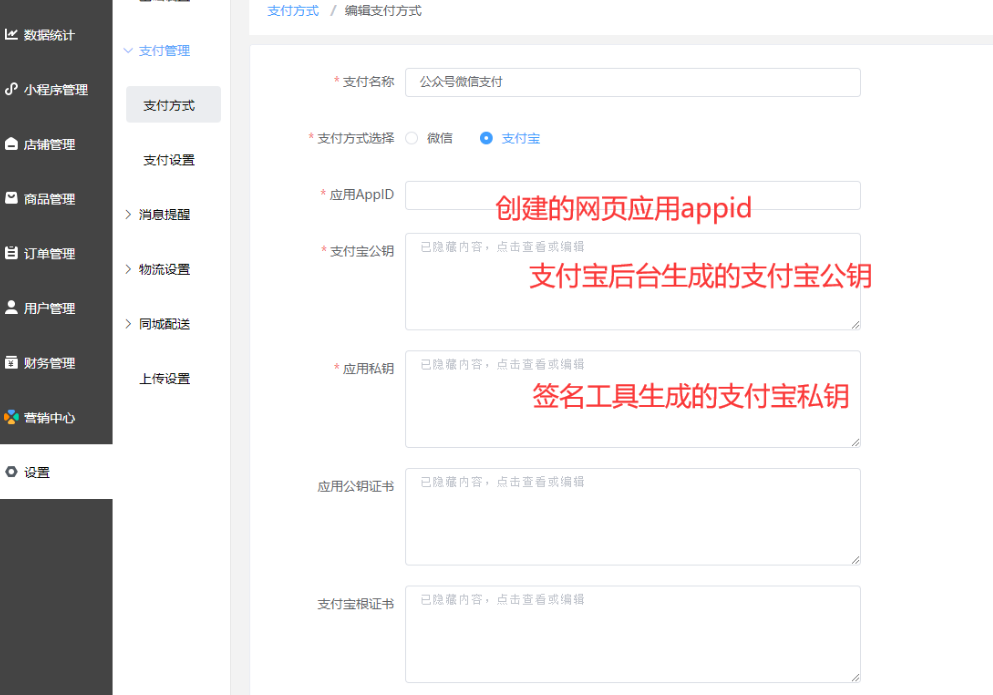Select the 微信 radio button
993x695 pixels.
412,138
